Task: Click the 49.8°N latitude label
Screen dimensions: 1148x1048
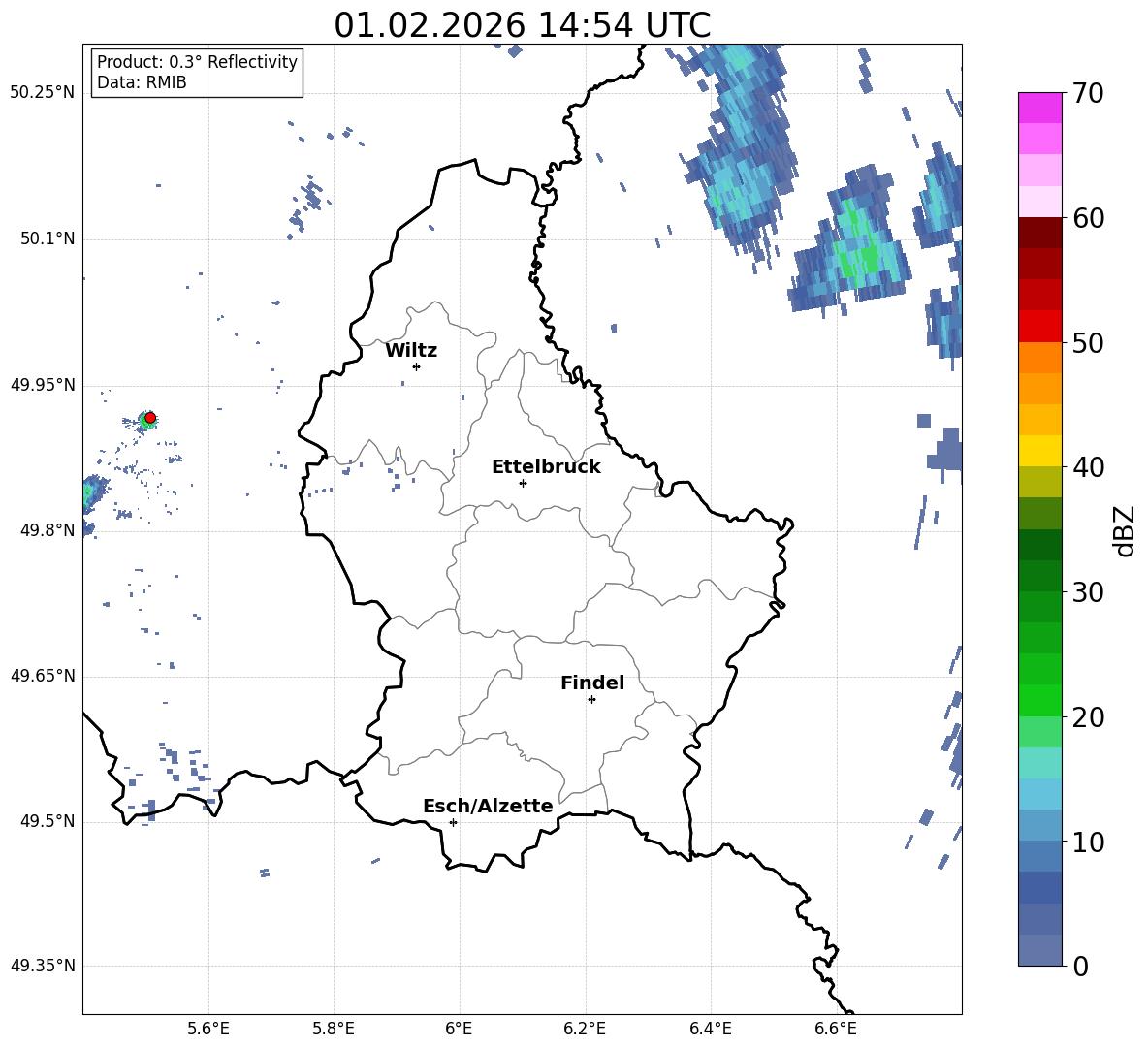Action: 47,530
